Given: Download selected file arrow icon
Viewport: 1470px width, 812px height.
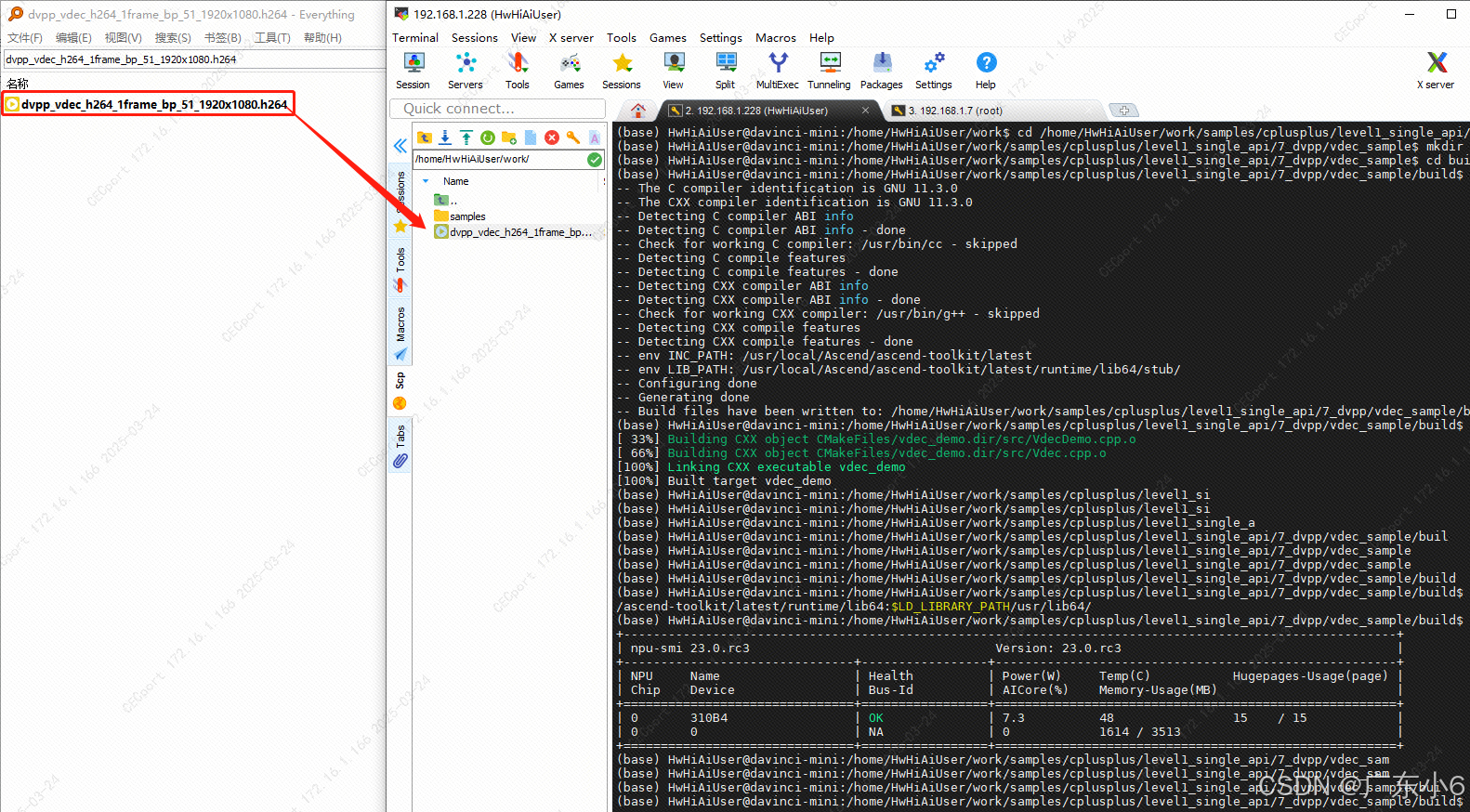Looking at the screenshot, I should 445,138.
